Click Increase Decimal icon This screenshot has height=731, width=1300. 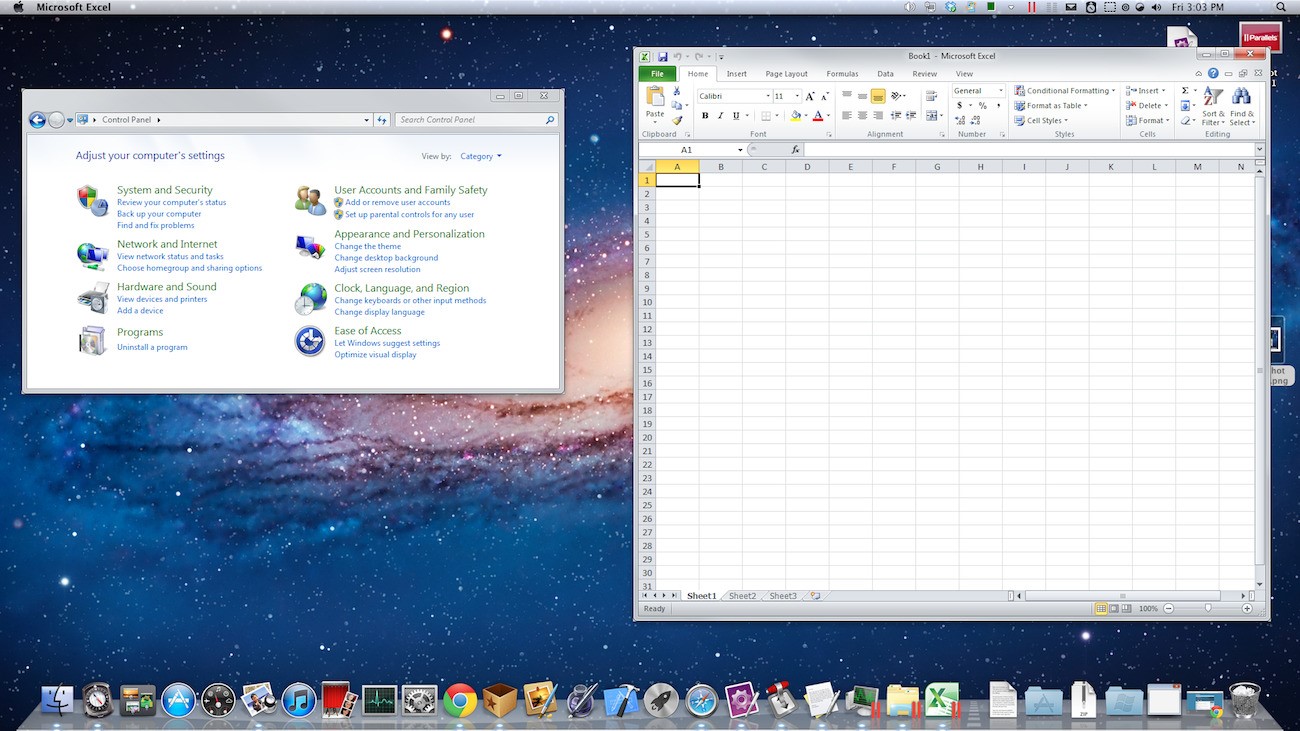coord(960,120)
